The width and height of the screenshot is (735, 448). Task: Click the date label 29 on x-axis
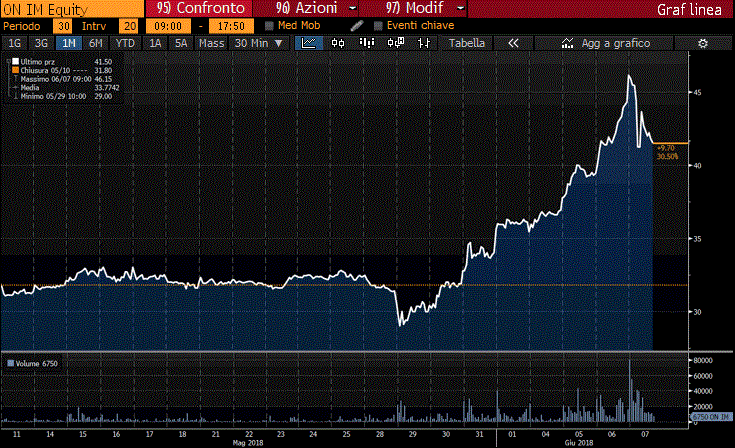click(412, 434)
